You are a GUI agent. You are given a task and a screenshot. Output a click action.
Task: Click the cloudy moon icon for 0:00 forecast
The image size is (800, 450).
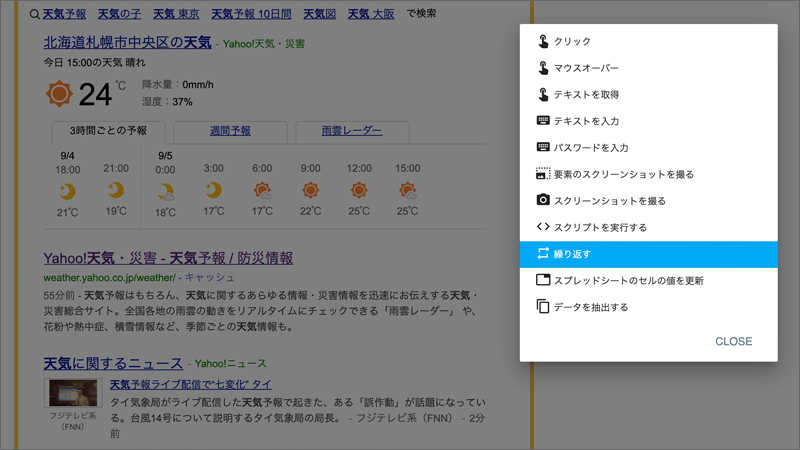[165, 192]
